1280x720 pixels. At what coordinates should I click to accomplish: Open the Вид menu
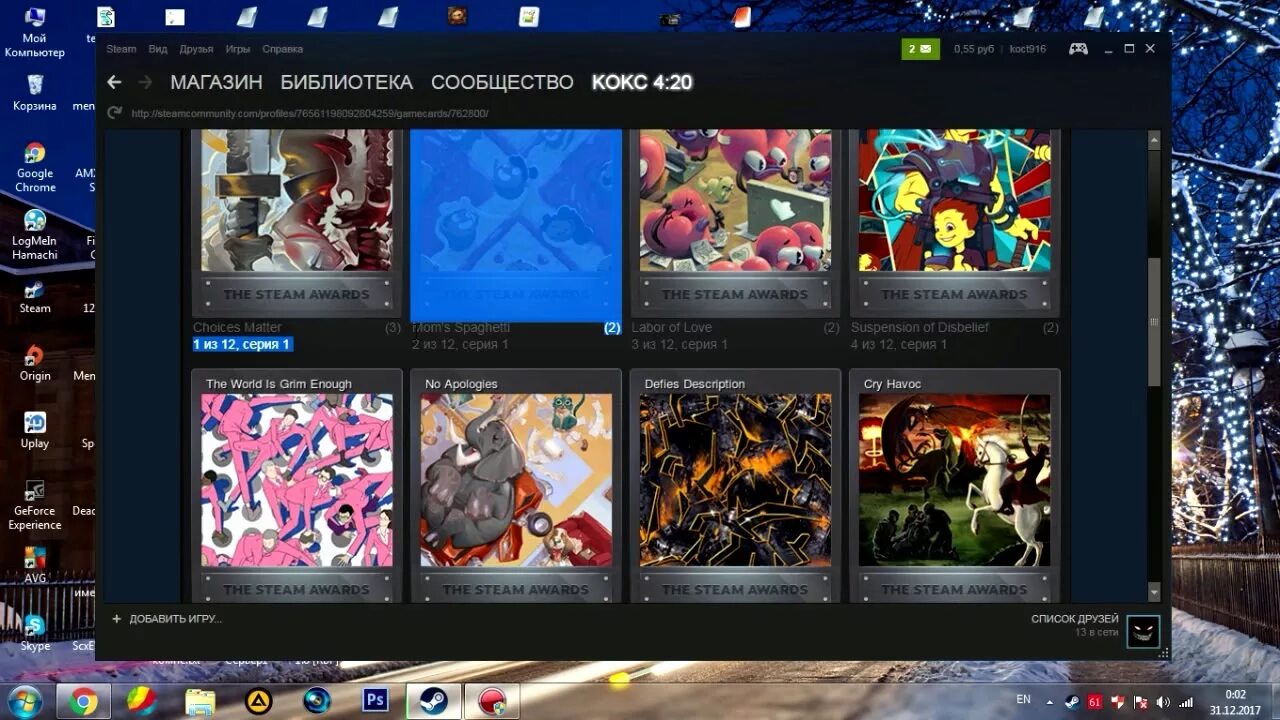tap(158, 49)
